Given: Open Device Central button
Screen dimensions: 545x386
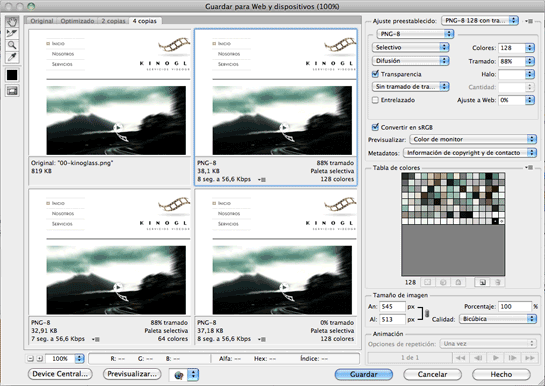Looking at the screenshot, I should point(60,374).
